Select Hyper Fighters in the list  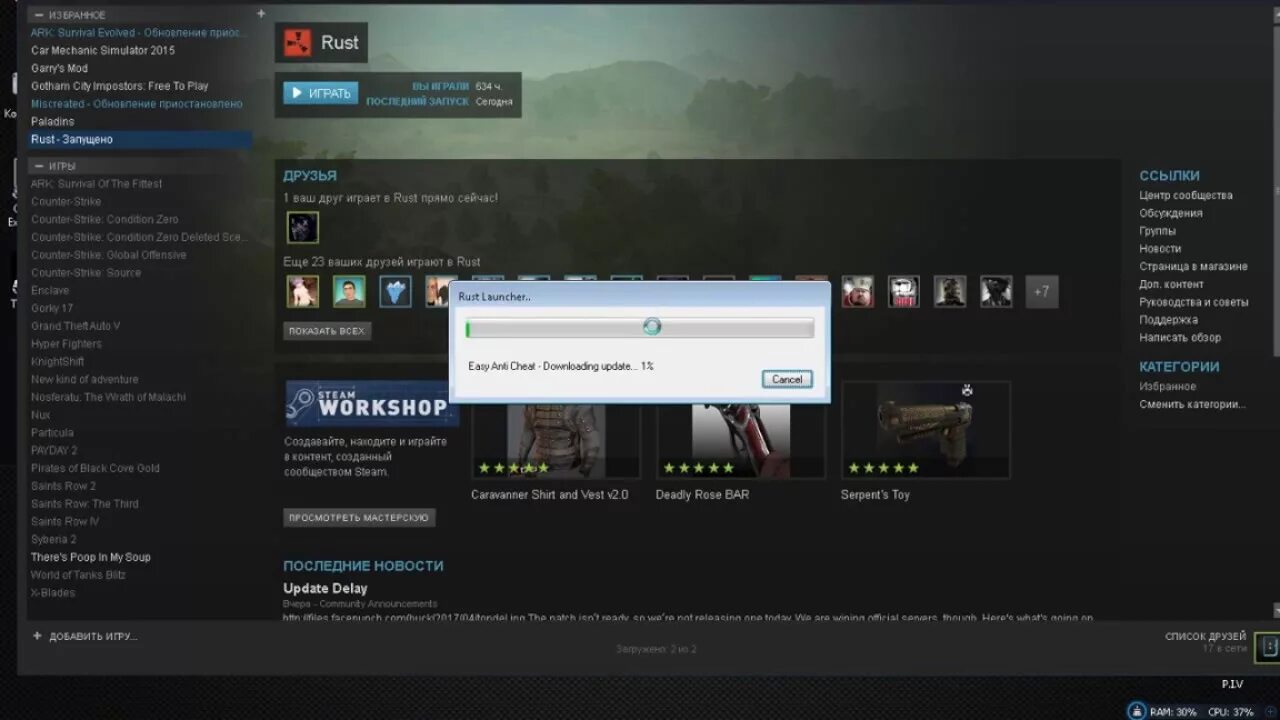pyautogui.click(x=66, y=343)
